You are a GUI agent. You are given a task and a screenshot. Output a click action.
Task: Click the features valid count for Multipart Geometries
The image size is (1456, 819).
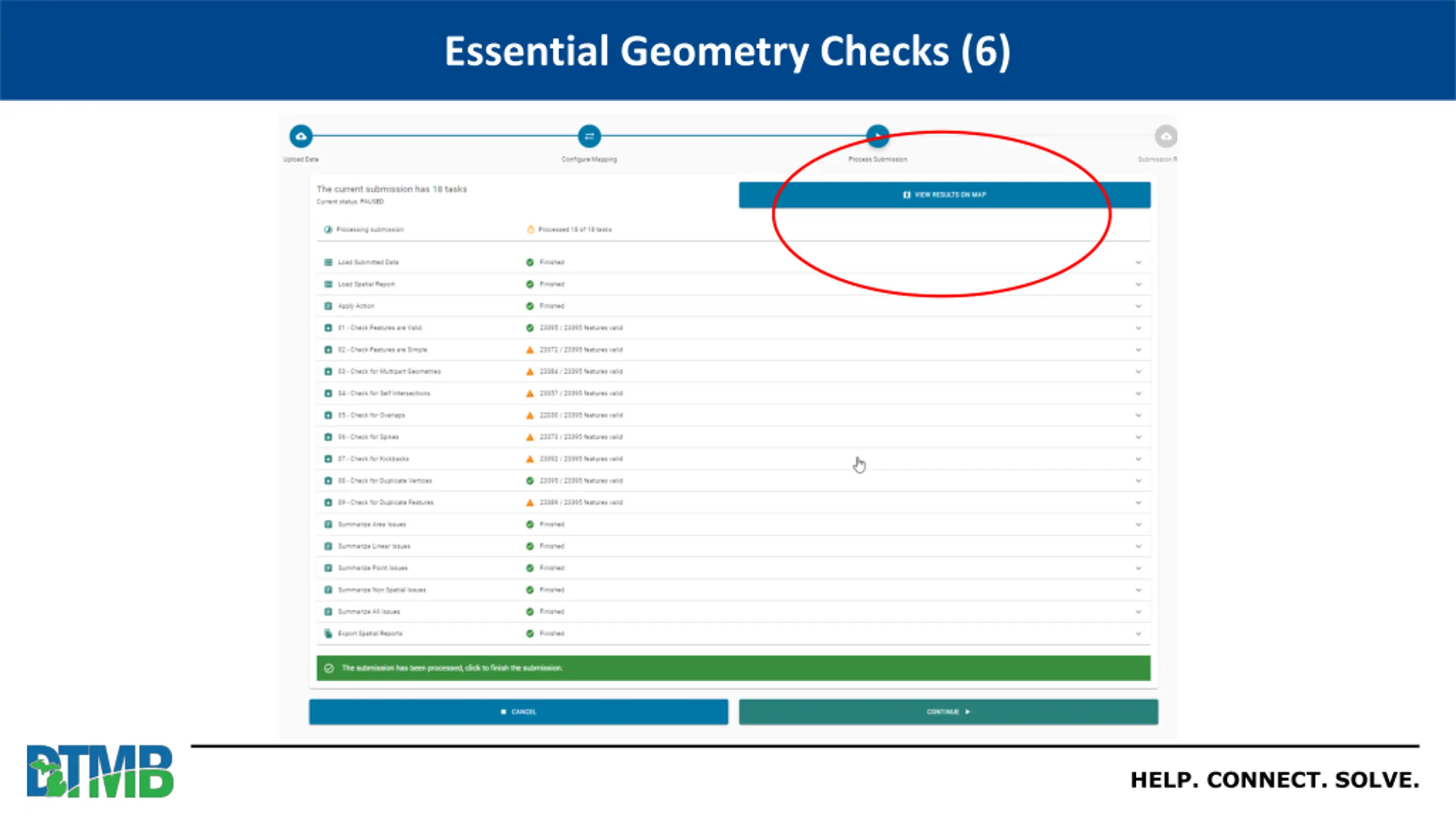581,371
